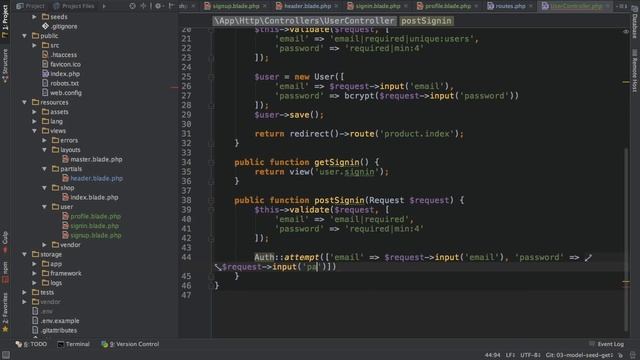Open the Structure side tool window
Viewport: 640px width, 360px height.
[x=5, y=65]
